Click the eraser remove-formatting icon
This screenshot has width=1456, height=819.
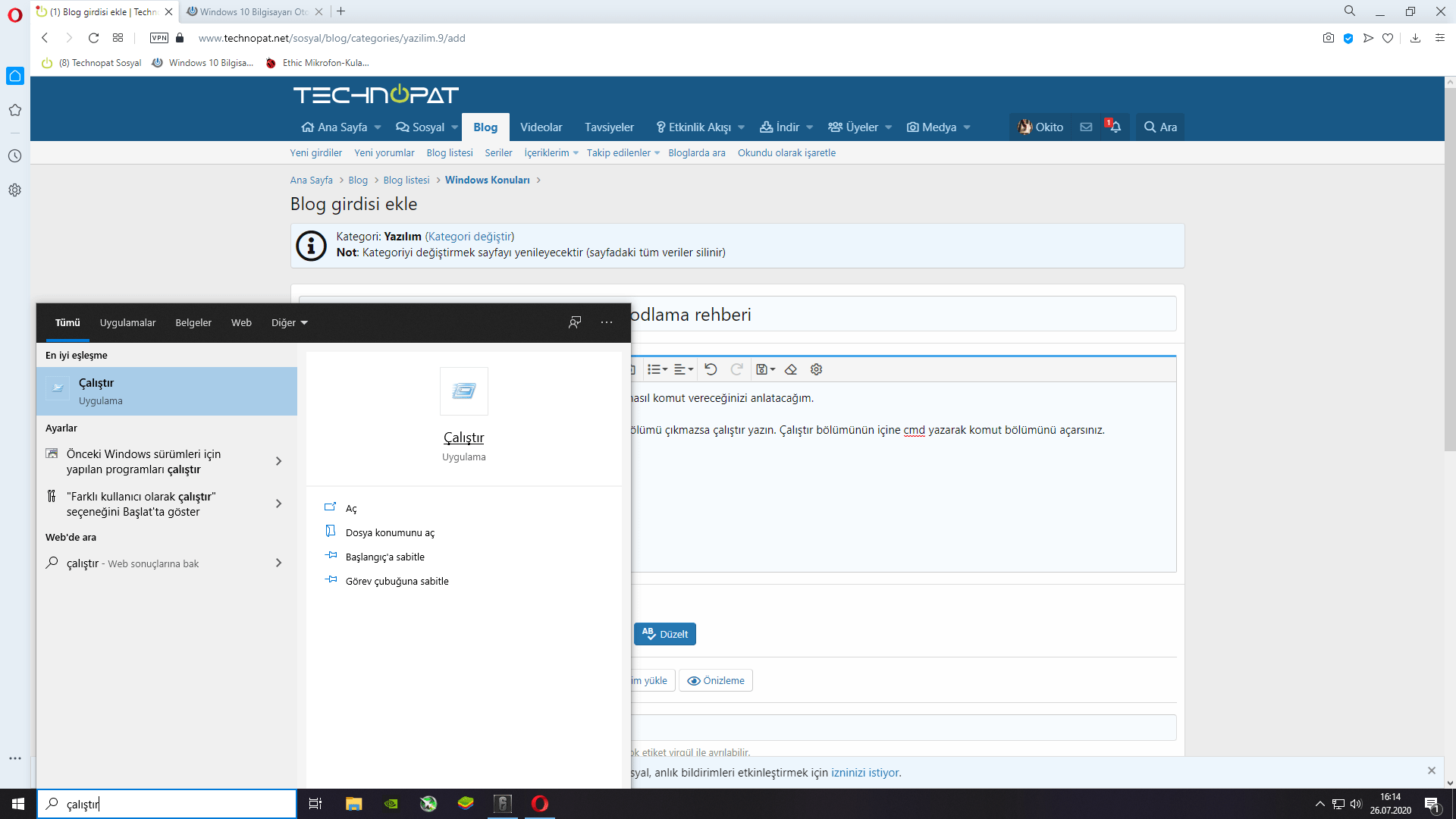[x=791, y=369]
